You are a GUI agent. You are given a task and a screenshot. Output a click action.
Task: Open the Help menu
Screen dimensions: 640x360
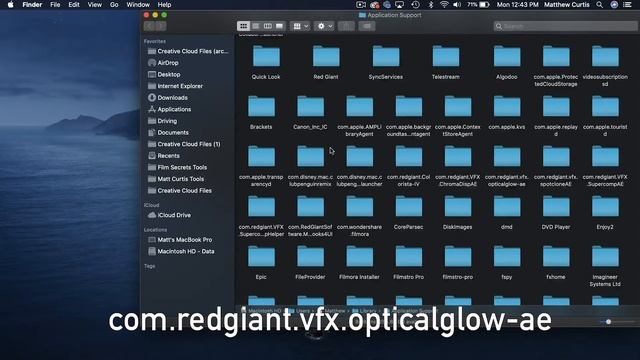point(164,5)
